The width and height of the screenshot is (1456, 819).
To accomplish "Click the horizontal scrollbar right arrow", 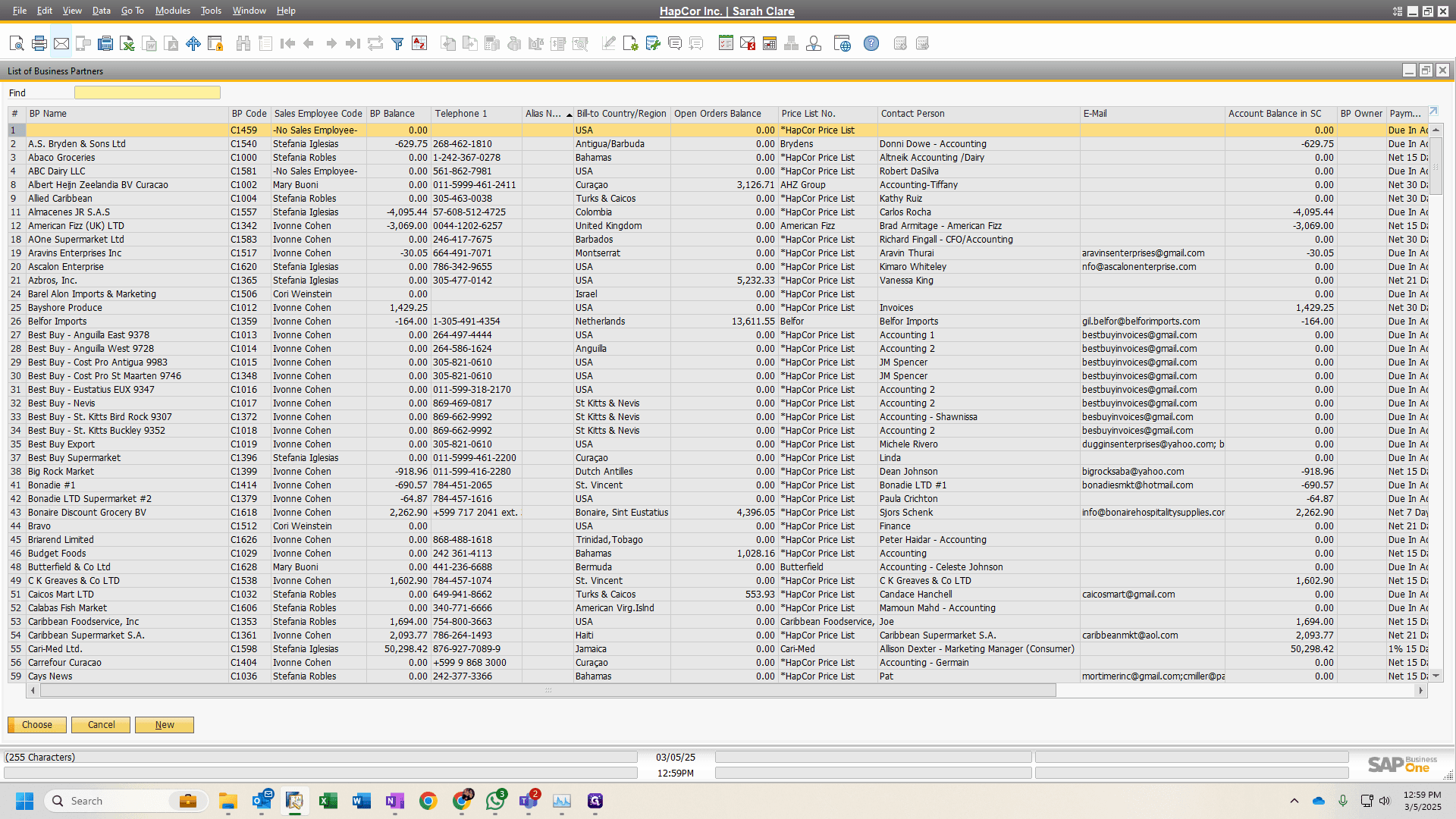I will pos(1421,691).
